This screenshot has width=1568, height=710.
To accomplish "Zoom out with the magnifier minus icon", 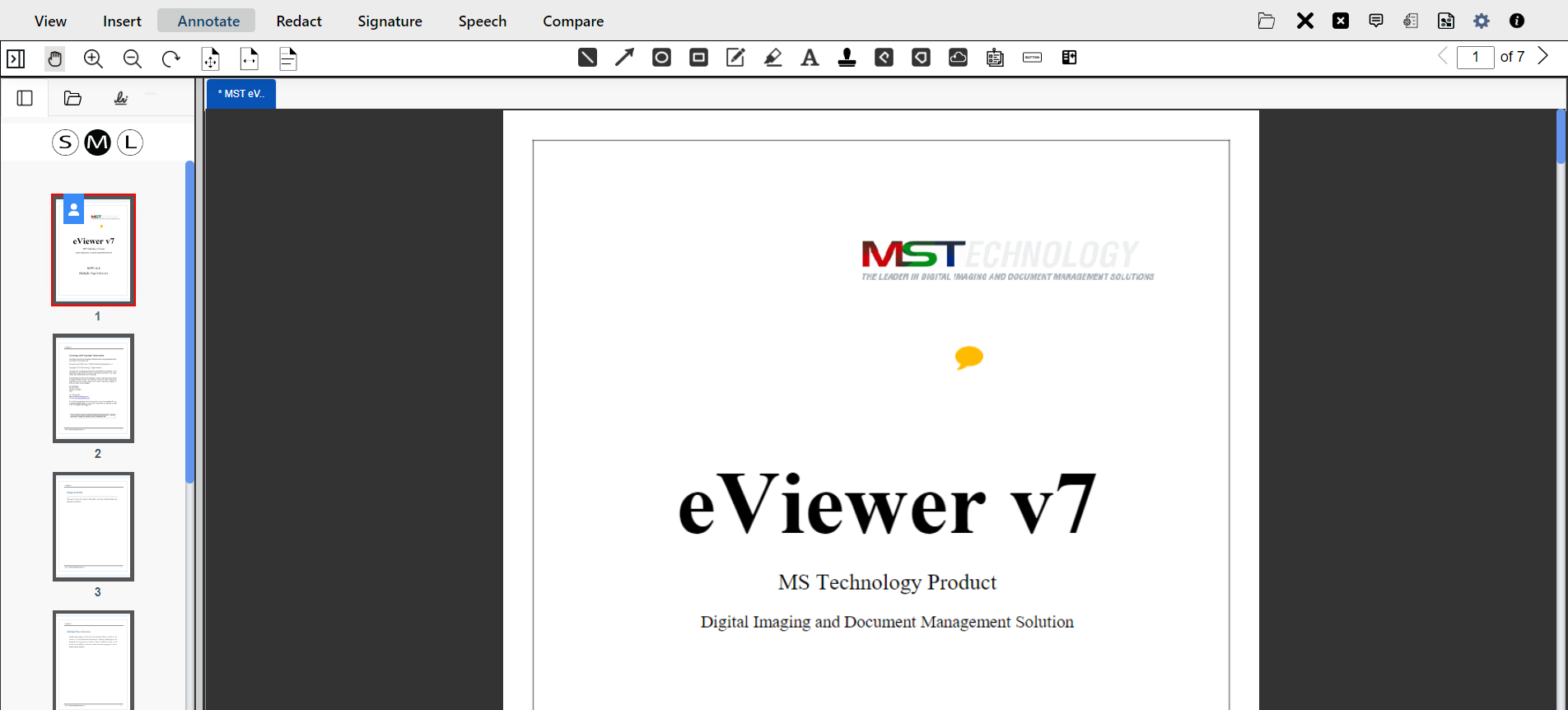I will point(132,58).
